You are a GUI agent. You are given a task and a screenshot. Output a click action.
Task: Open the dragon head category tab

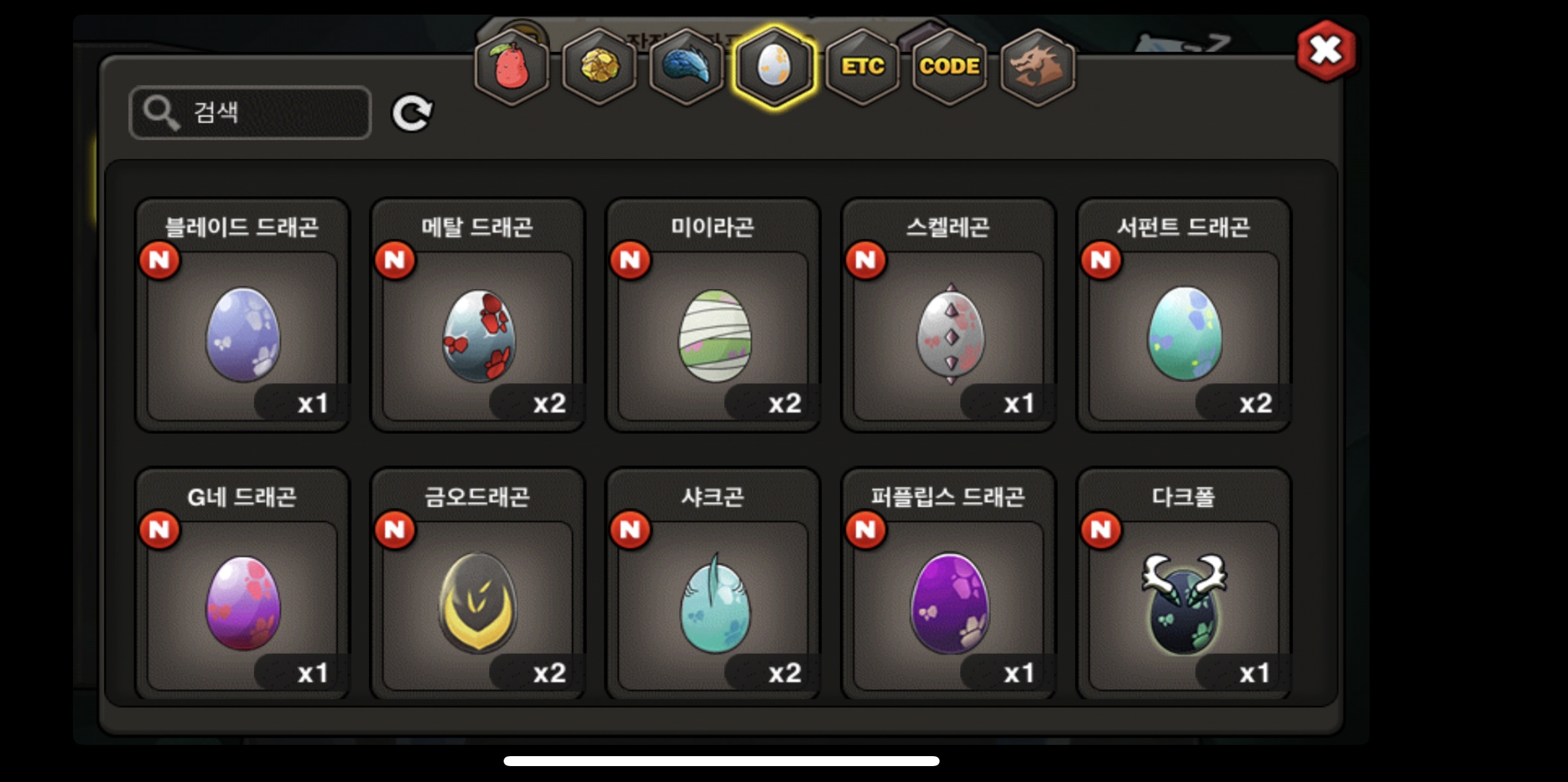[x=1037, y=67]
